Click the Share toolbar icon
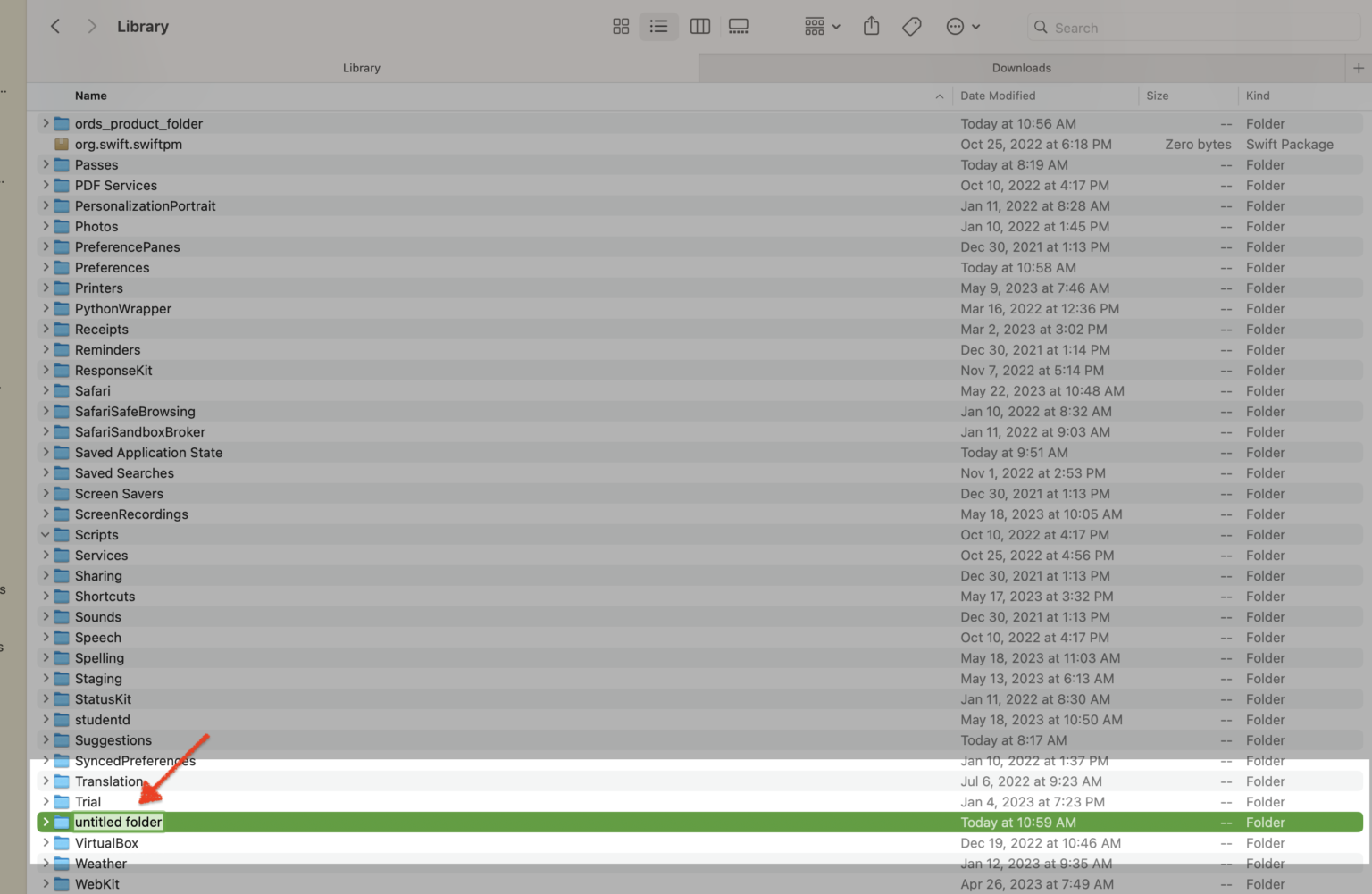The height and width of the screenshot is (894, 1372). pyautogui.click(x=871, y=27)
